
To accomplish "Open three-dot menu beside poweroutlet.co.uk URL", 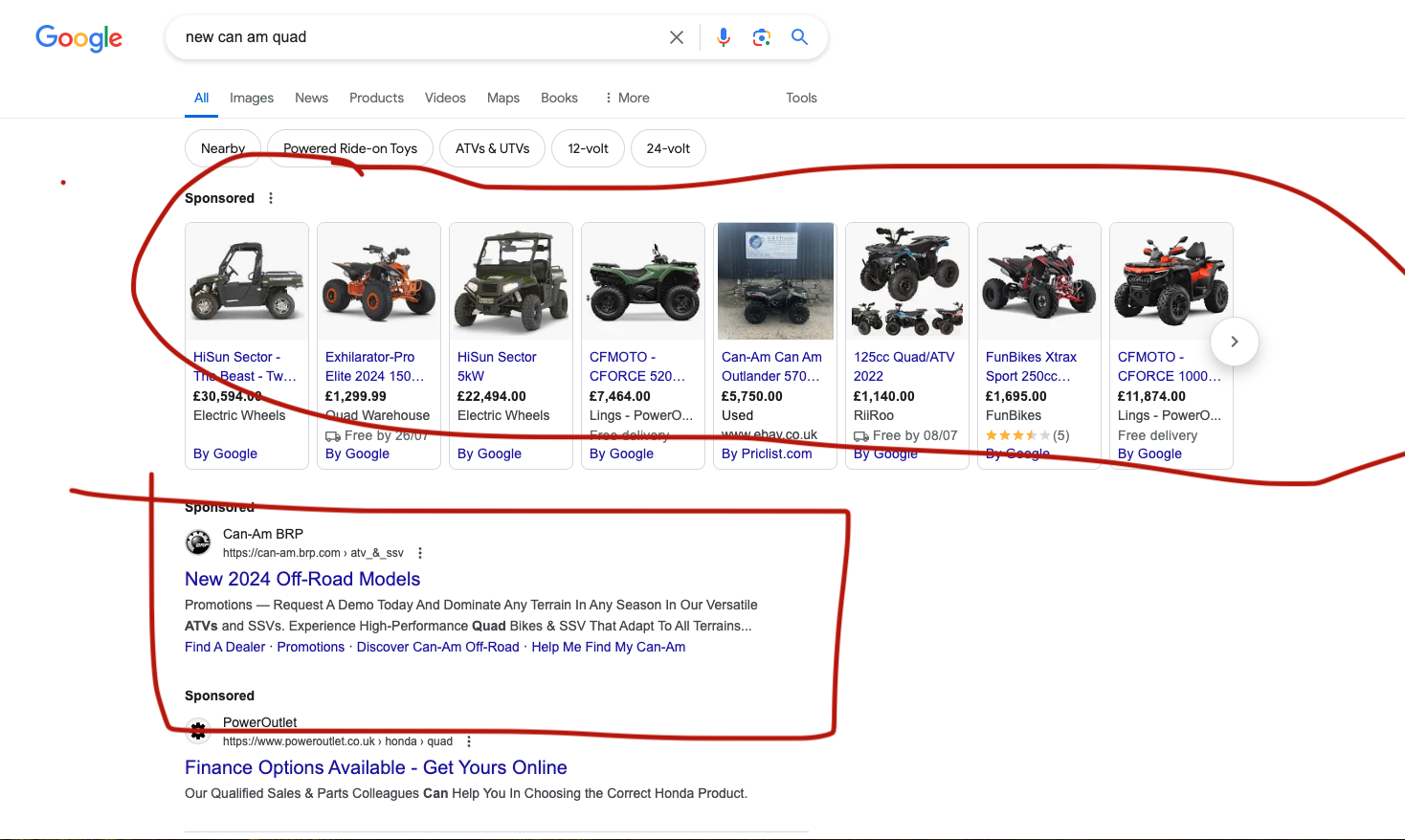I will point(469,741).
